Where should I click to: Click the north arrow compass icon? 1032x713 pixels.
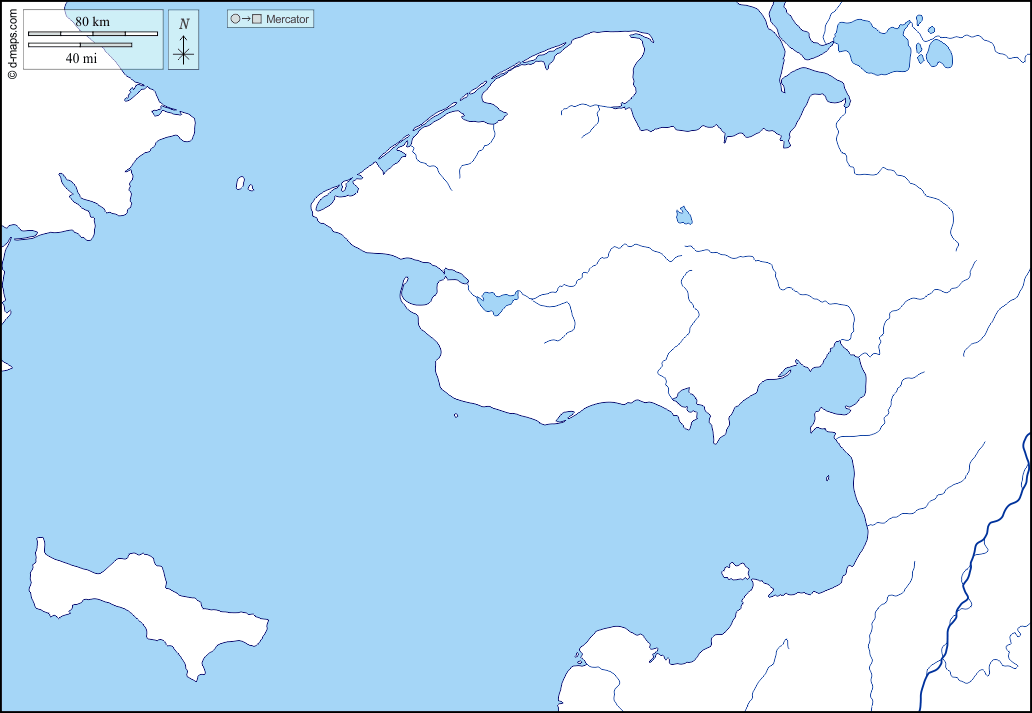pos(183,50)
